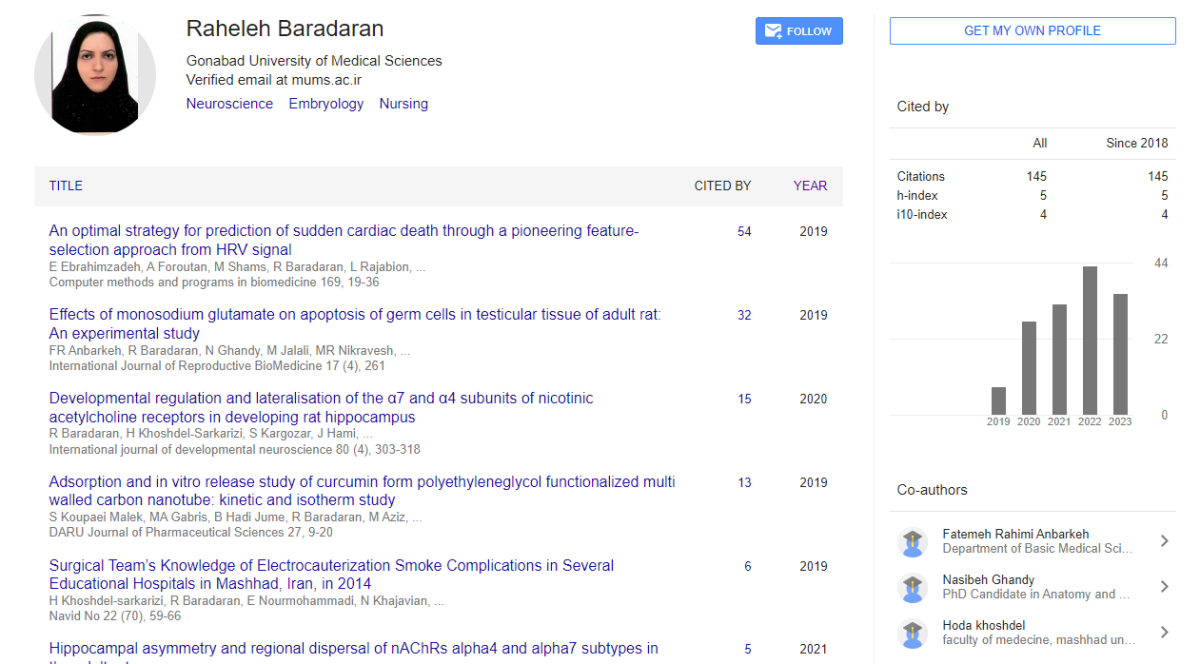Open the Embryology interest tag
1200x664 pixels.
[x=326, y=104]
